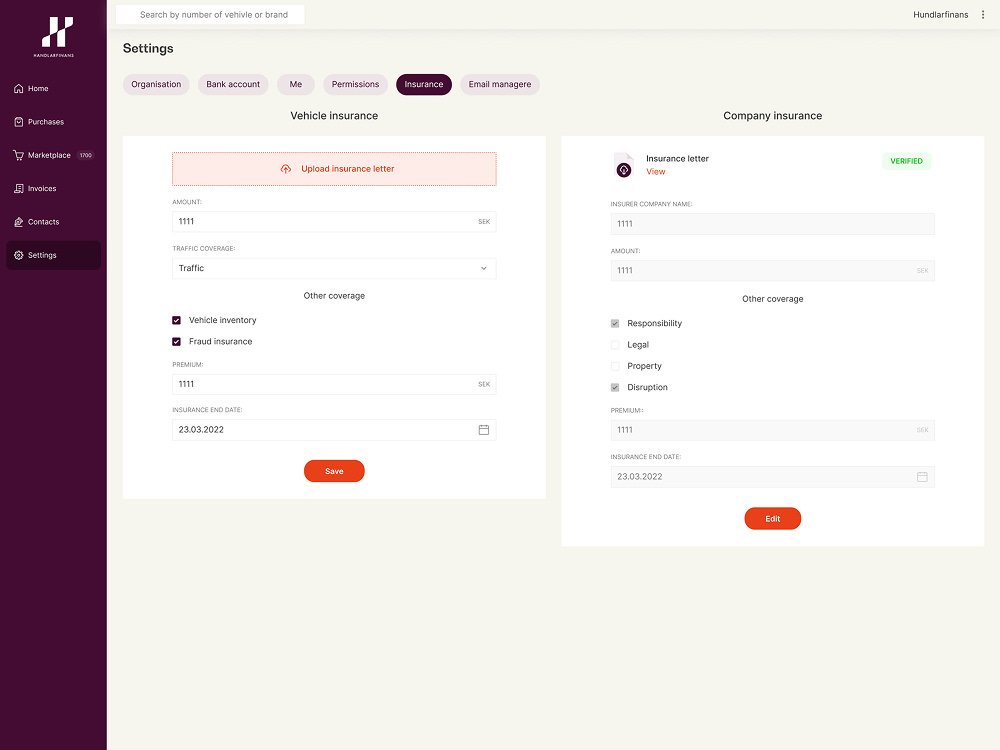Screen dimensions: 1000x750
Task: Toggle the Legal checkbox
Action: pyautogui.click(x=615, y=345)
